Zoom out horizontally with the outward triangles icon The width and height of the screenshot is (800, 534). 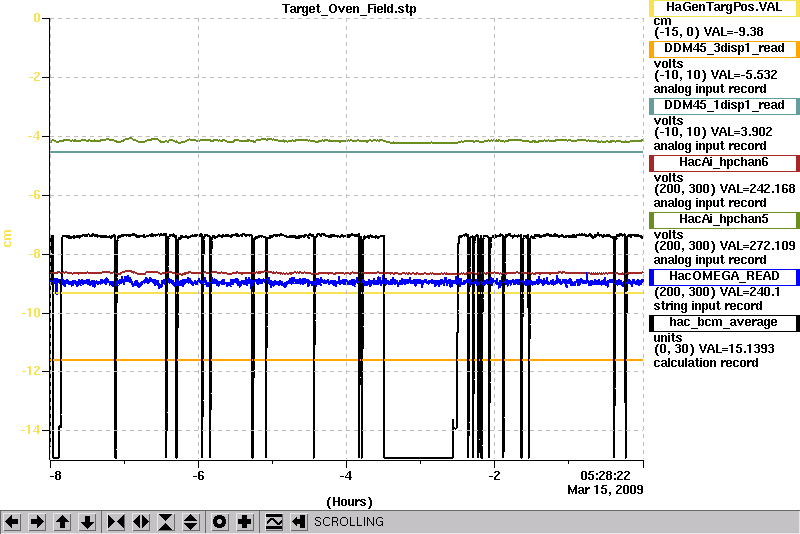[141, 522]
